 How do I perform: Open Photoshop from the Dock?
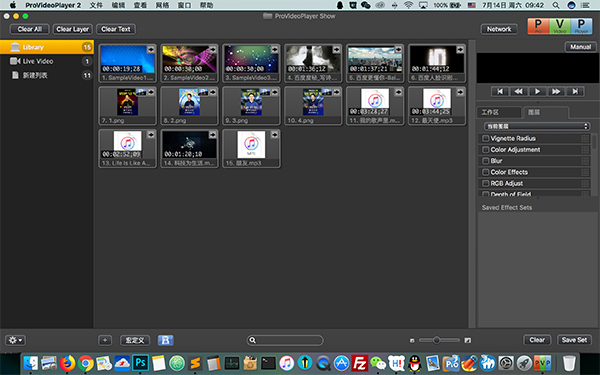(x=140, y=363)
